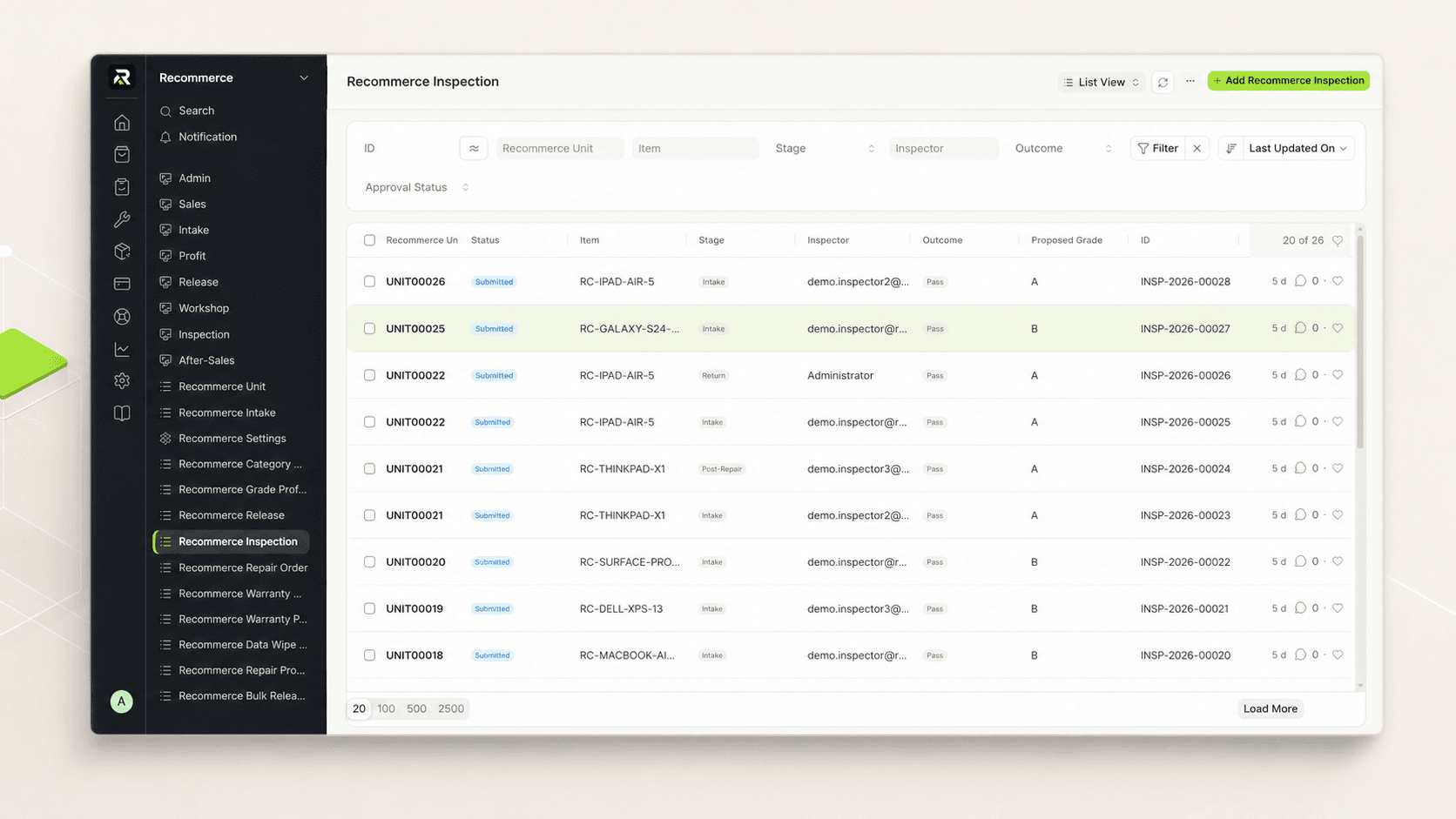Open the Outcome filter dropdown
1456x819 pixels.
(1062, 148)
